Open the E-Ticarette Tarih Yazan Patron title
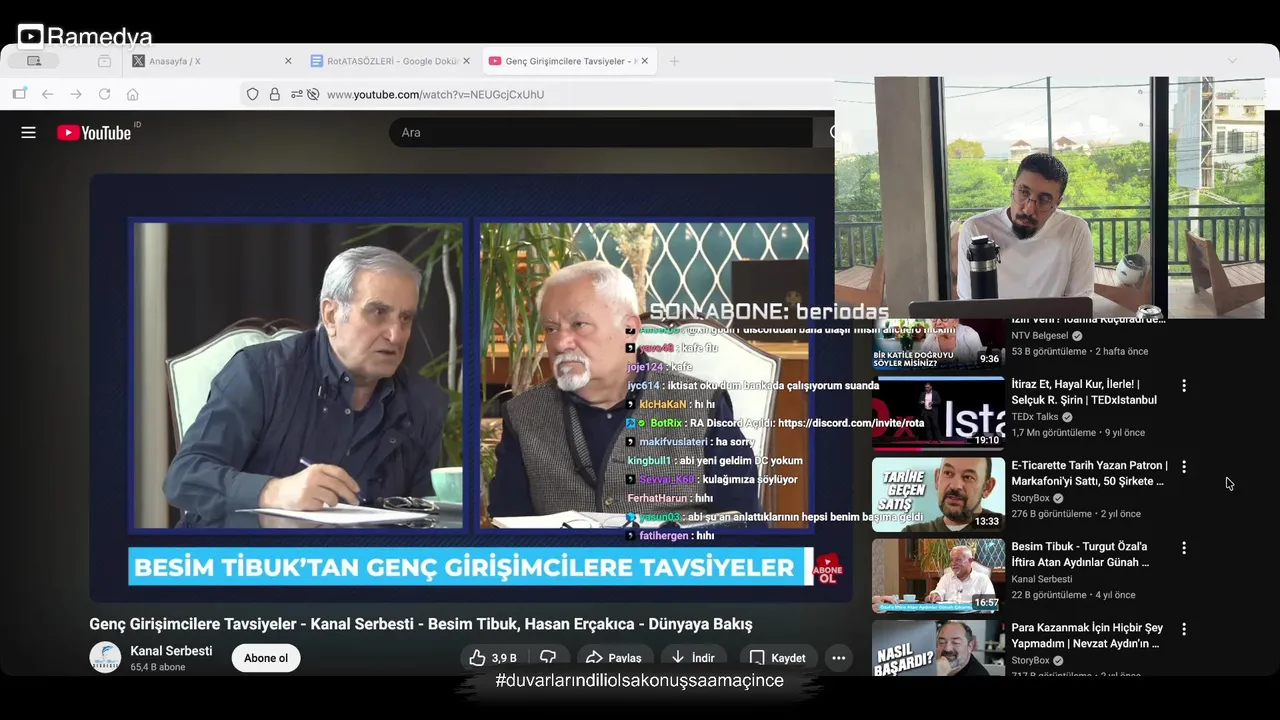The width and height of the screenshot is (1280, 720). pos(1089,473)
